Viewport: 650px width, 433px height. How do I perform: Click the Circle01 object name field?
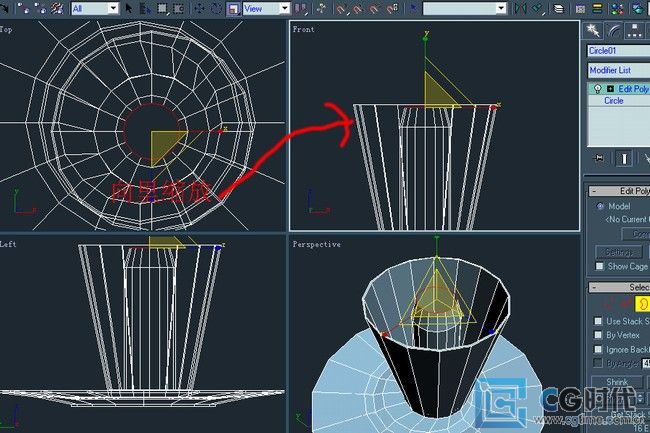point(618,51)
